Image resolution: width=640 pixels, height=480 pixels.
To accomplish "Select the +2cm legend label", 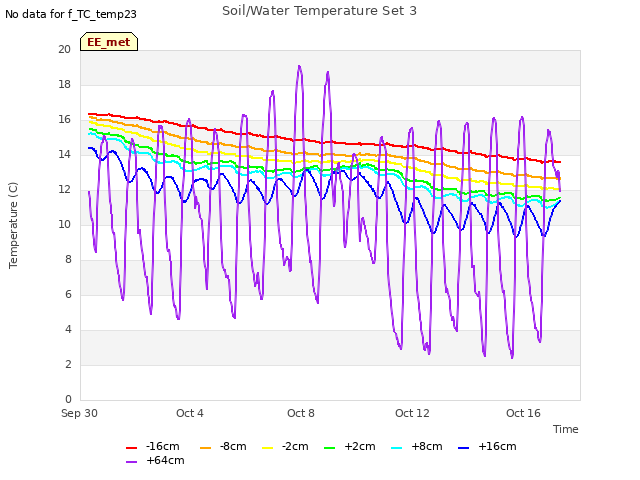I will click(360, 447).
